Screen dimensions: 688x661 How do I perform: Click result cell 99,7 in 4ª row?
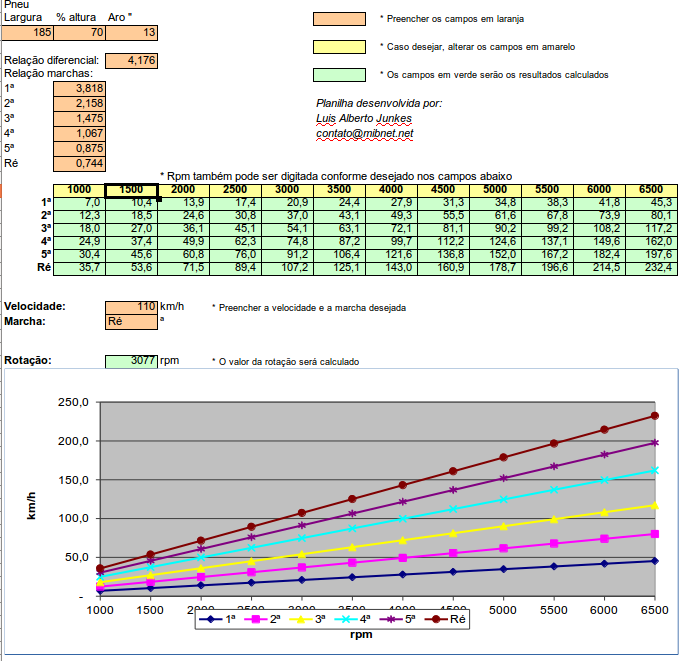coord(391,242)
